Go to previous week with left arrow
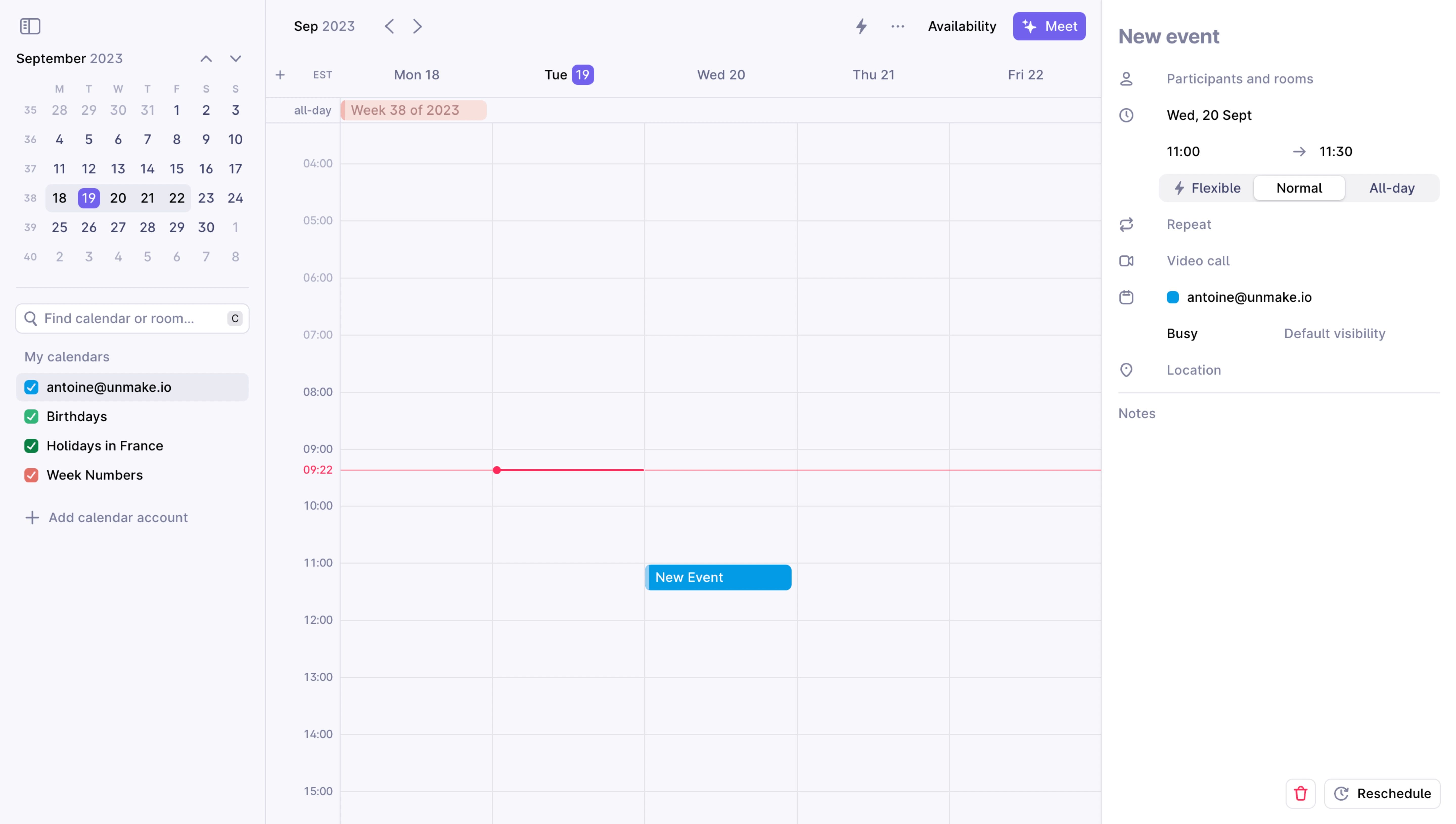 (x=389, y=26)
